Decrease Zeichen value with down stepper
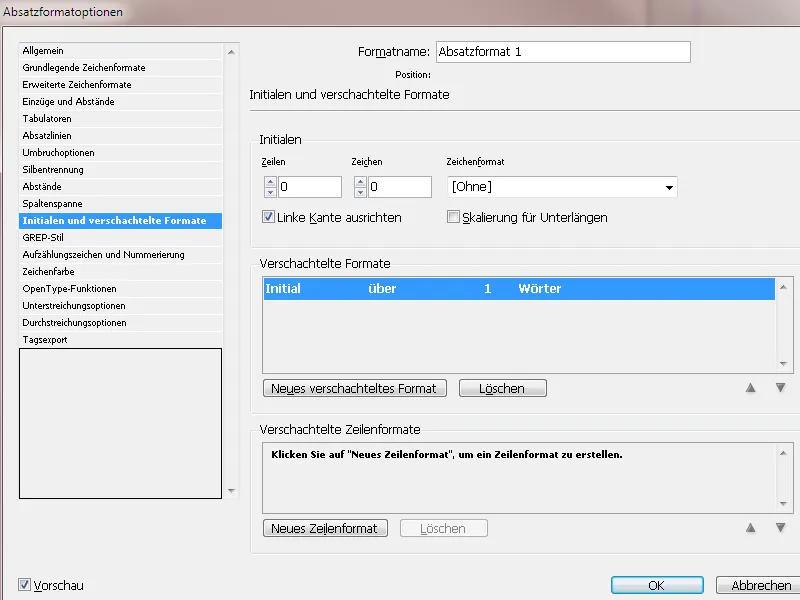The height and width of the screenshot is (600, 800). pos(360,192)
